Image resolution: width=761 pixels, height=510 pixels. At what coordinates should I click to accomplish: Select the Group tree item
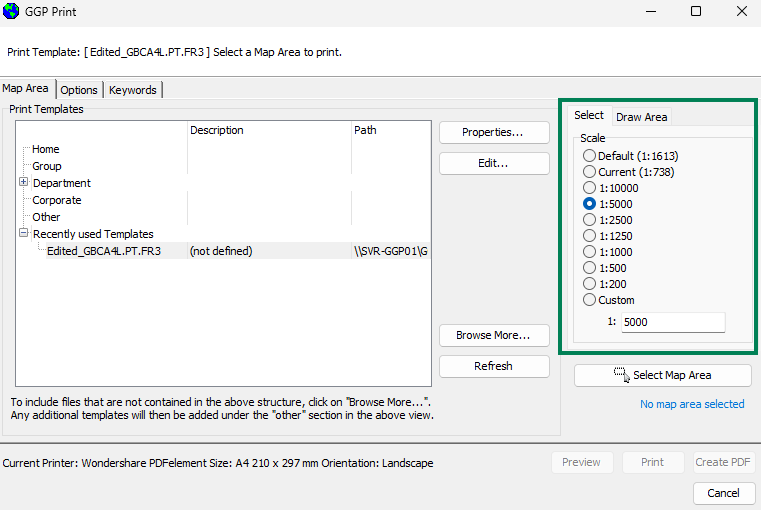(47, 166)
